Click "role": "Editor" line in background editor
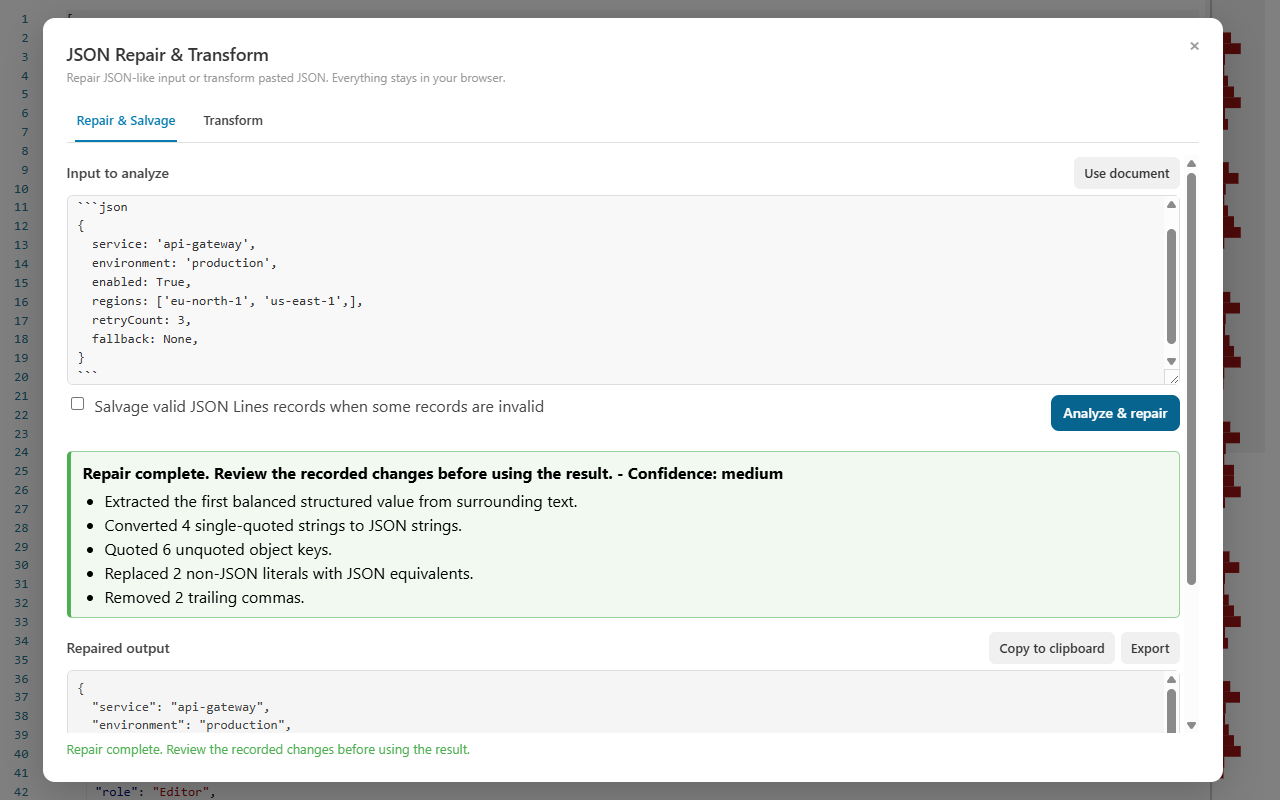This screenshot has height=800, width=1280. click(x=155, y=792)
